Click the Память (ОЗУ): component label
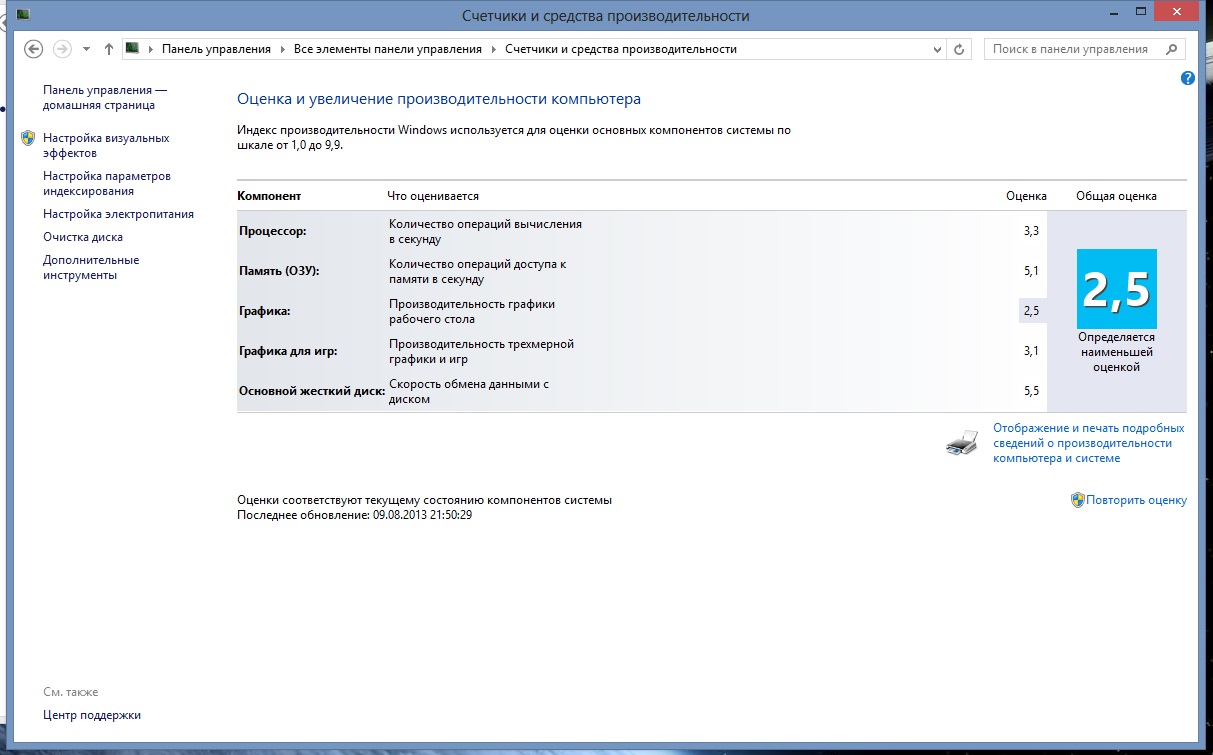 [x=279, y=271]
